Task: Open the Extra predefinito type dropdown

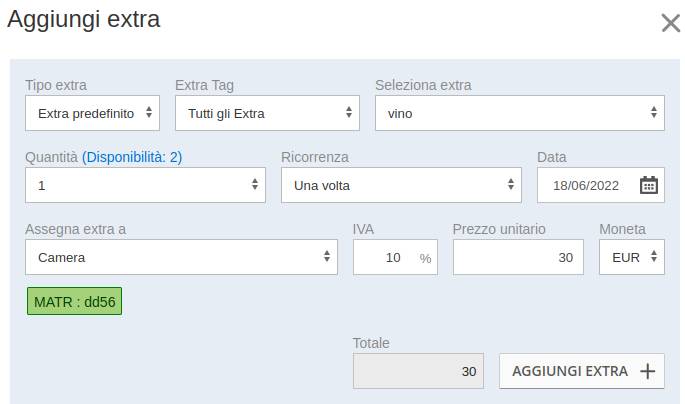Action: [92, 113]
